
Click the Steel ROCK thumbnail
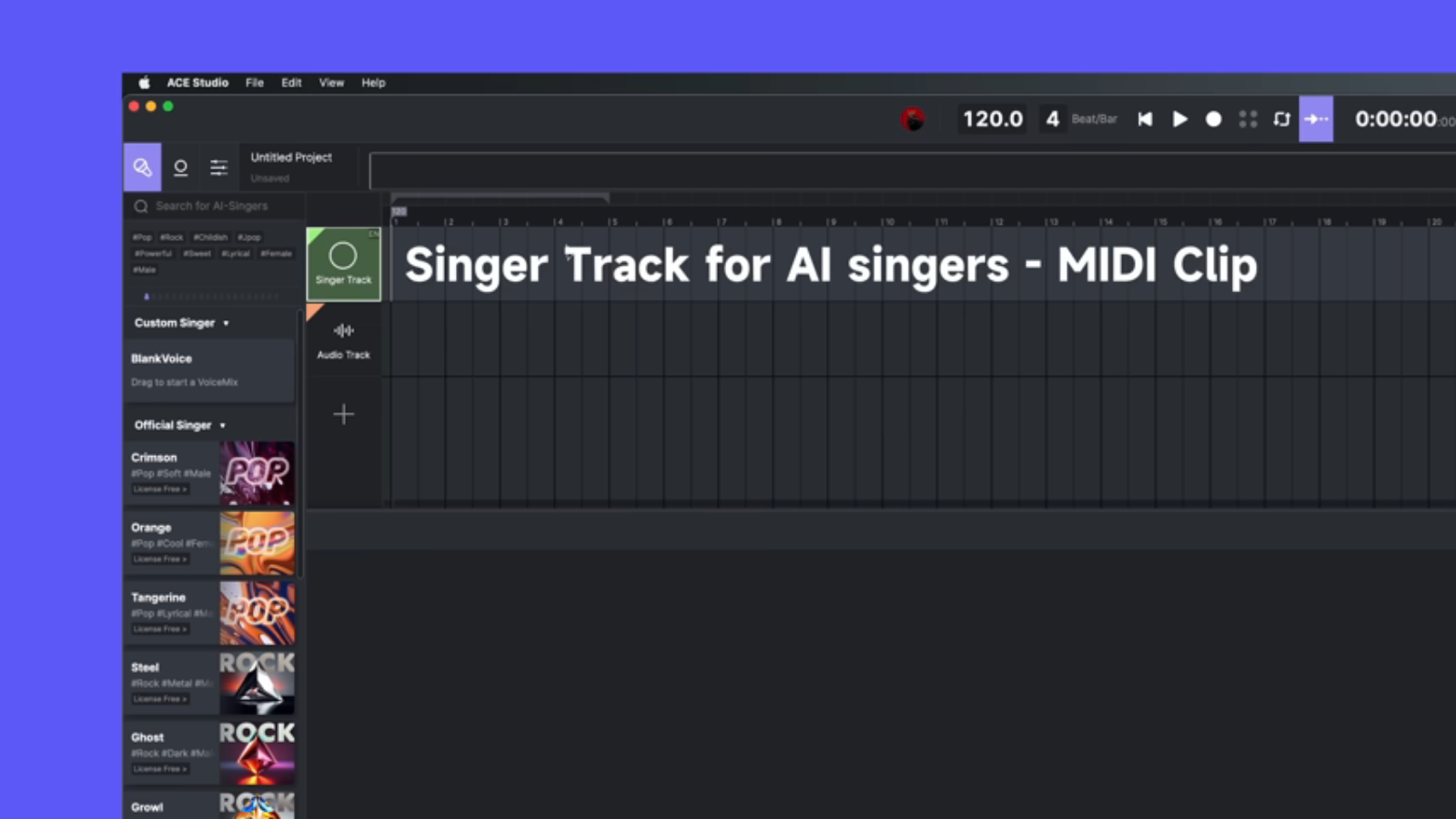tap(258, 683)
